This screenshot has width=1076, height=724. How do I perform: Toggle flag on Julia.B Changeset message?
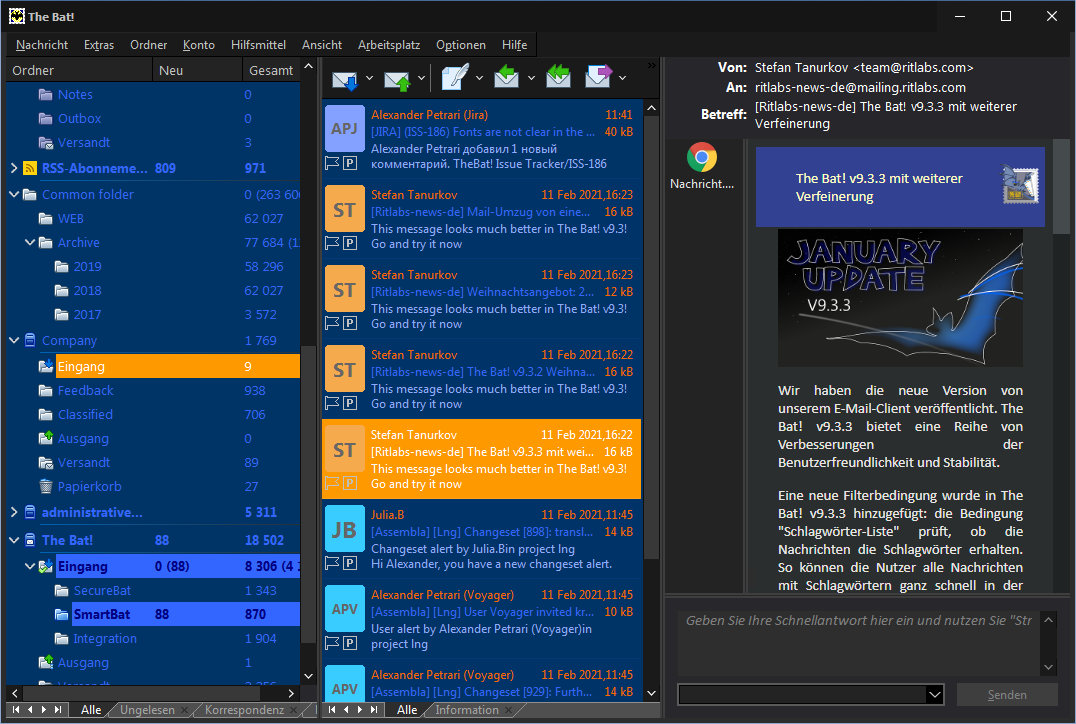coord(332,563)
